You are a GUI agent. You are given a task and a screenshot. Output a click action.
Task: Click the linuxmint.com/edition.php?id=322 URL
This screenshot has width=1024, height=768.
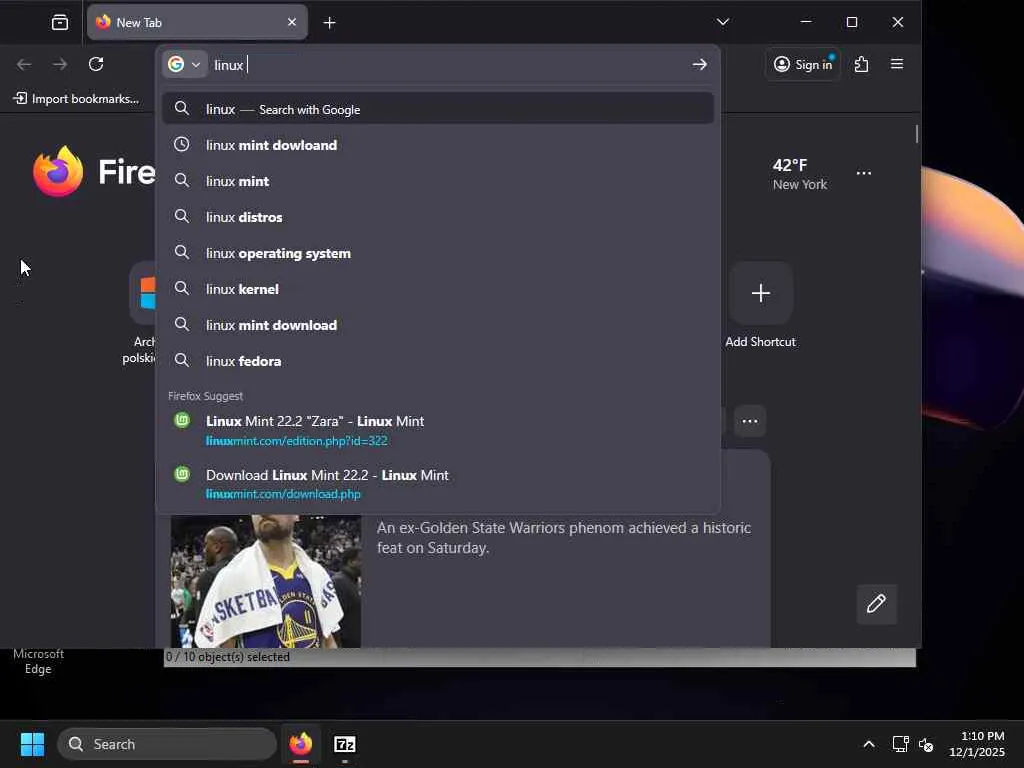296,441
